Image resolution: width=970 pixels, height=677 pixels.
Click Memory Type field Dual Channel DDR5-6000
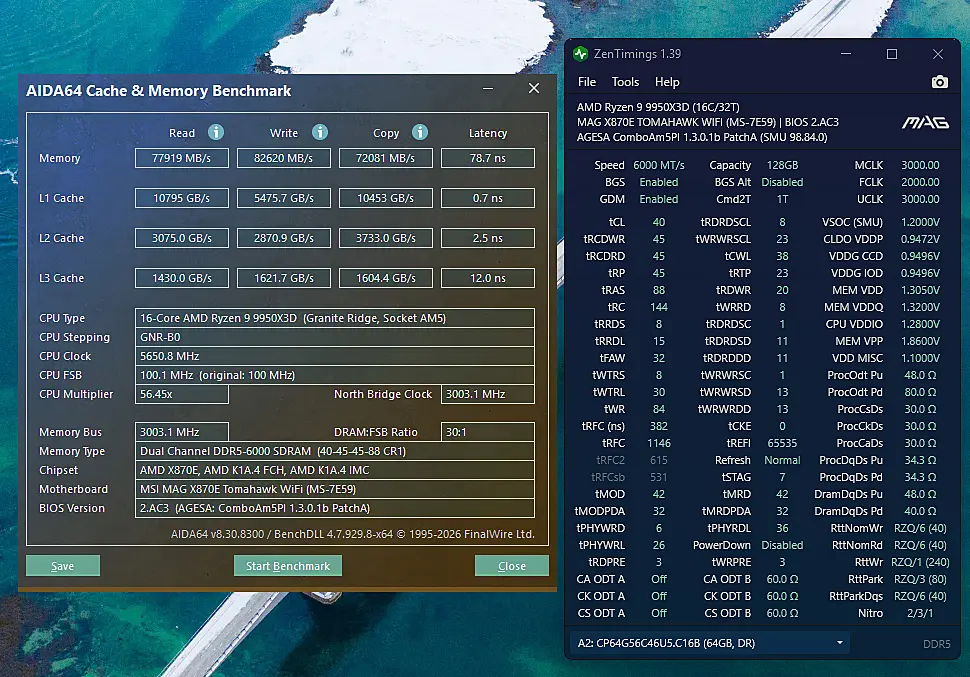pos(335,451)
